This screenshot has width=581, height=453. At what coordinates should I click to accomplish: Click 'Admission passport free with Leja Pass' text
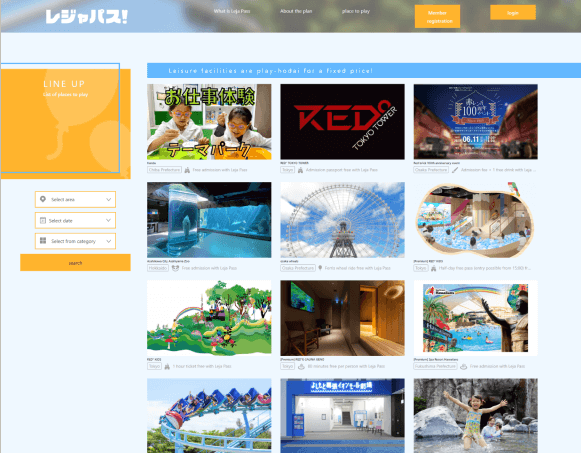[342, 170]
